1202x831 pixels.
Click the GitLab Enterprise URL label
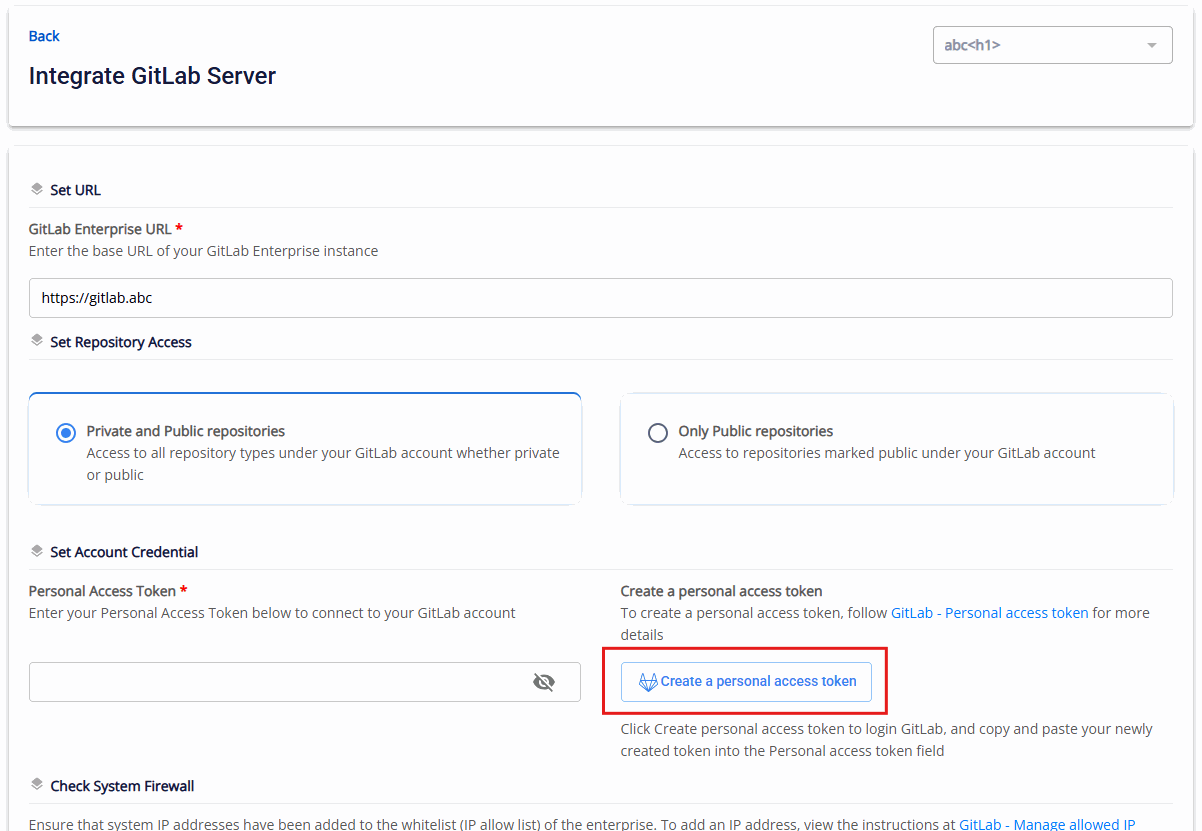(x=100, y=229)
